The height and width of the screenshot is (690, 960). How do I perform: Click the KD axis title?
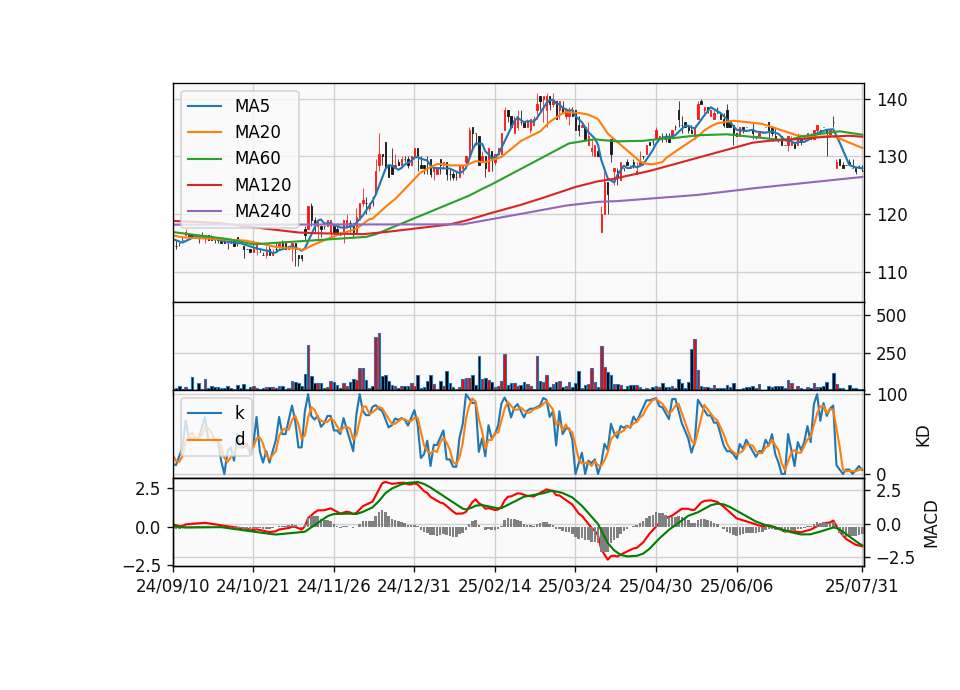(923, 437)
